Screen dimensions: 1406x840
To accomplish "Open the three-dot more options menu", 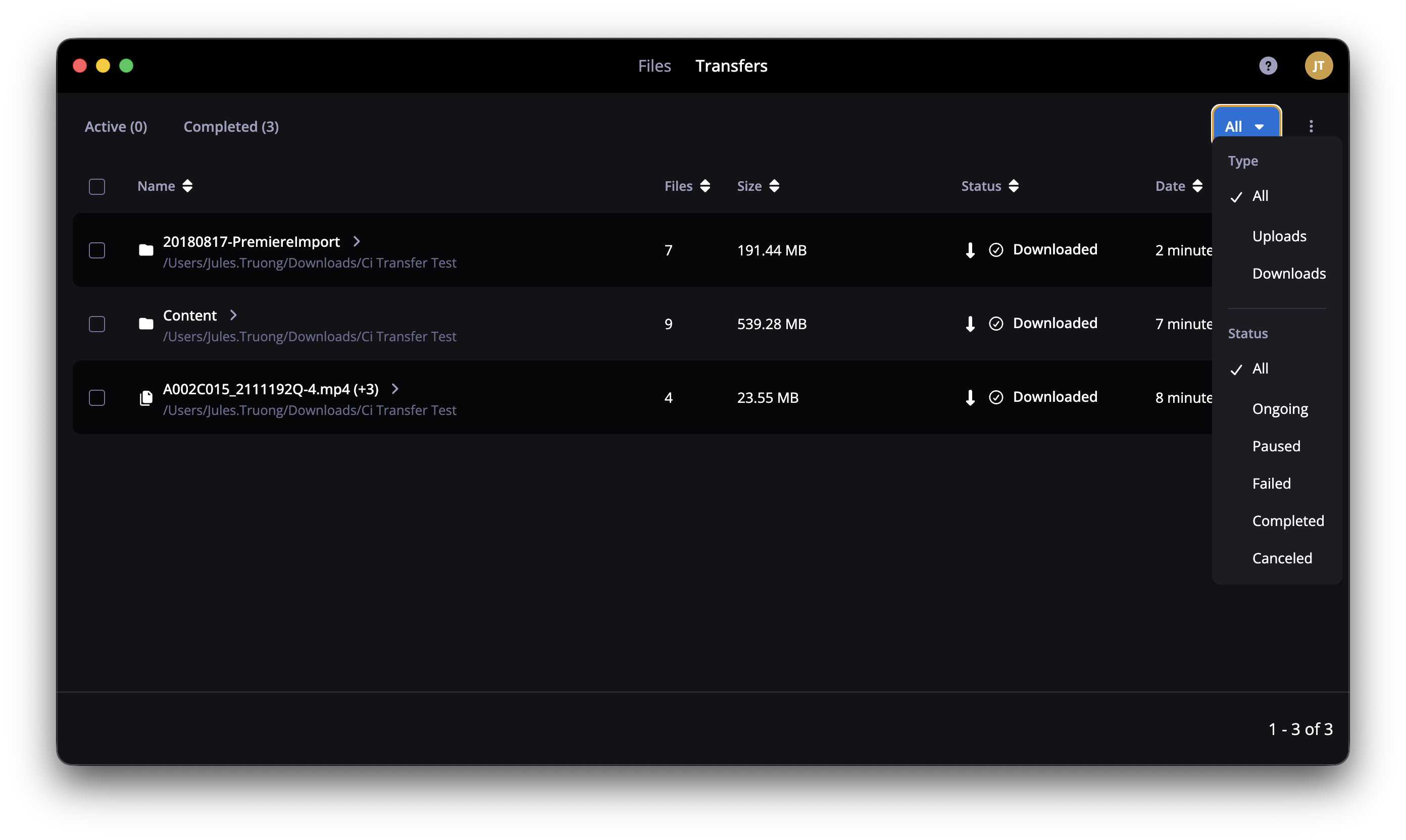I will [1311, 126].
